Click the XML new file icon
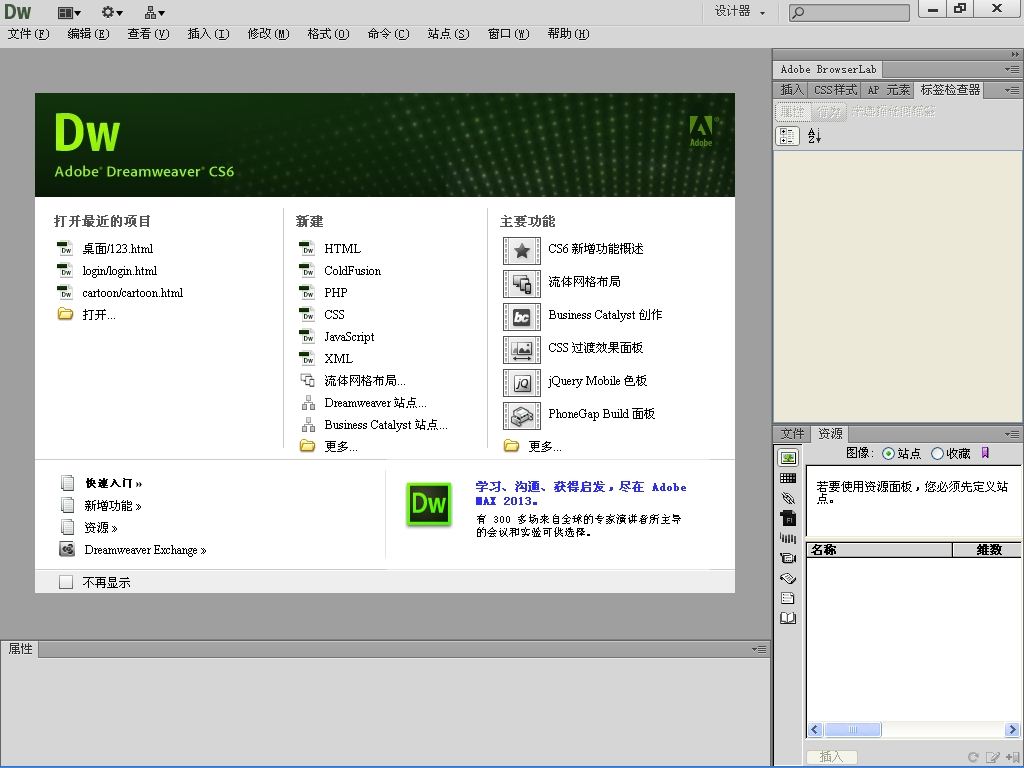The width and height of the screenshot is (1024, 768). pos(308,359)
